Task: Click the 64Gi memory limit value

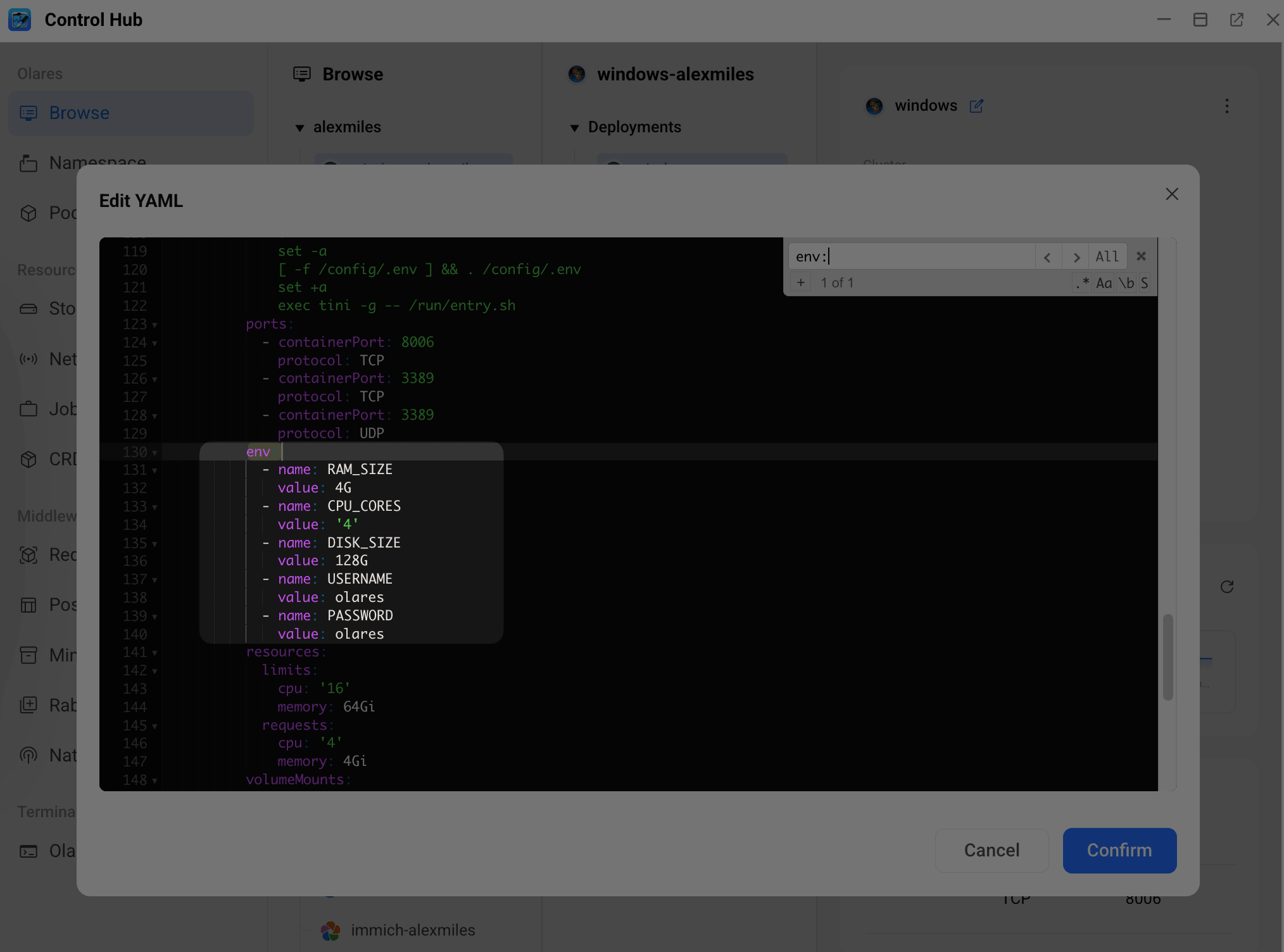Action: coord(359,707)
